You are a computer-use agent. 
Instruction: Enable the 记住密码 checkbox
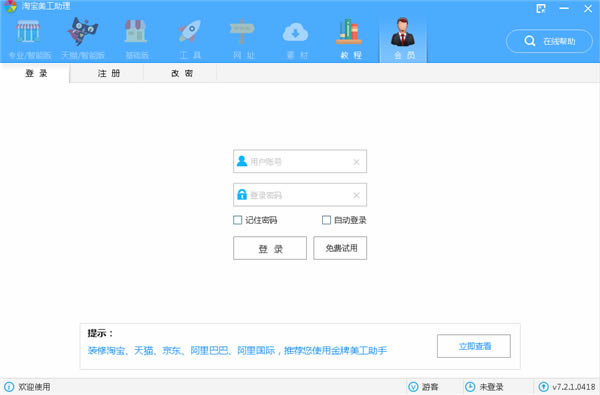click(x=238, y=220)
